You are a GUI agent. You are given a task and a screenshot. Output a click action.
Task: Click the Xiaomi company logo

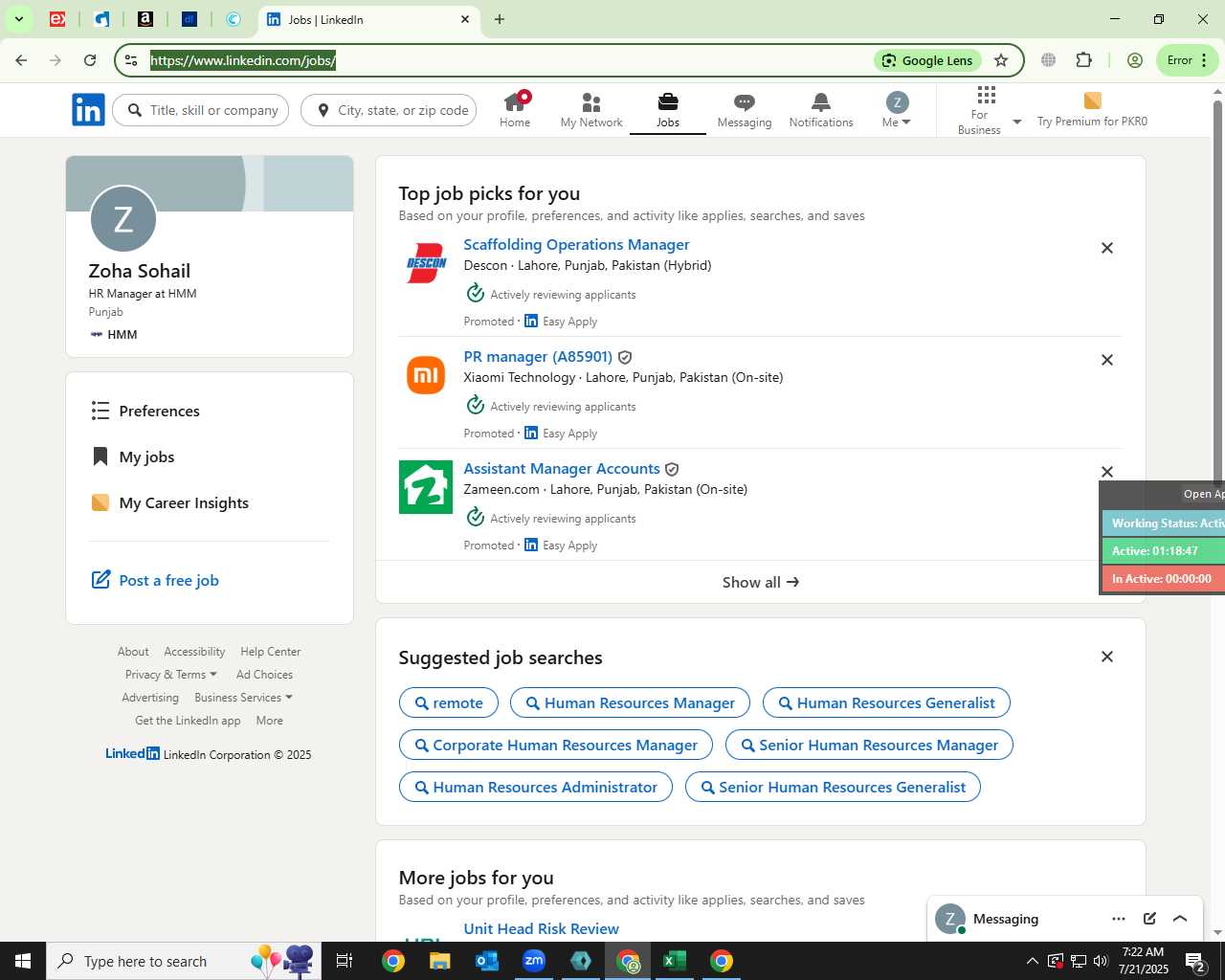(426, 375)
